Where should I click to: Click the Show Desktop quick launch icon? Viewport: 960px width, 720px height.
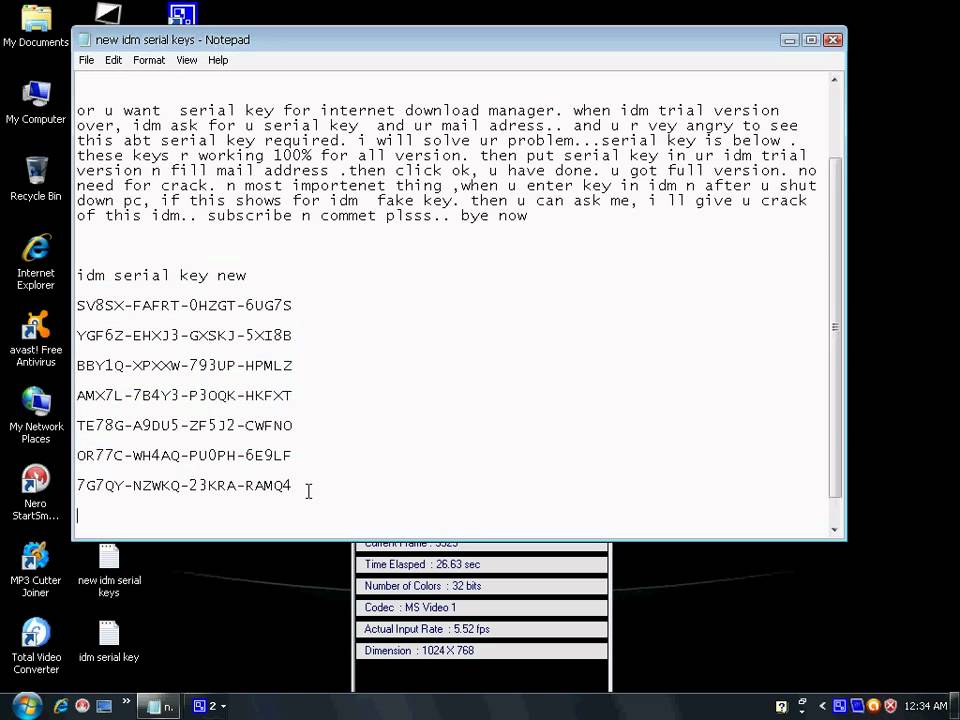pos(104,706)
